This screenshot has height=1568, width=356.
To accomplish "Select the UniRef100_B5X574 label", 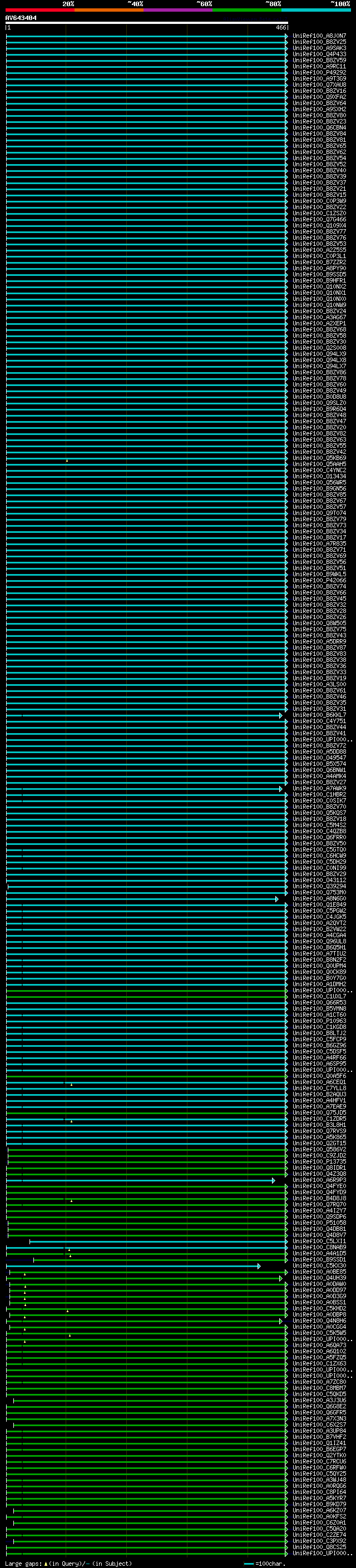I will 319,764.
